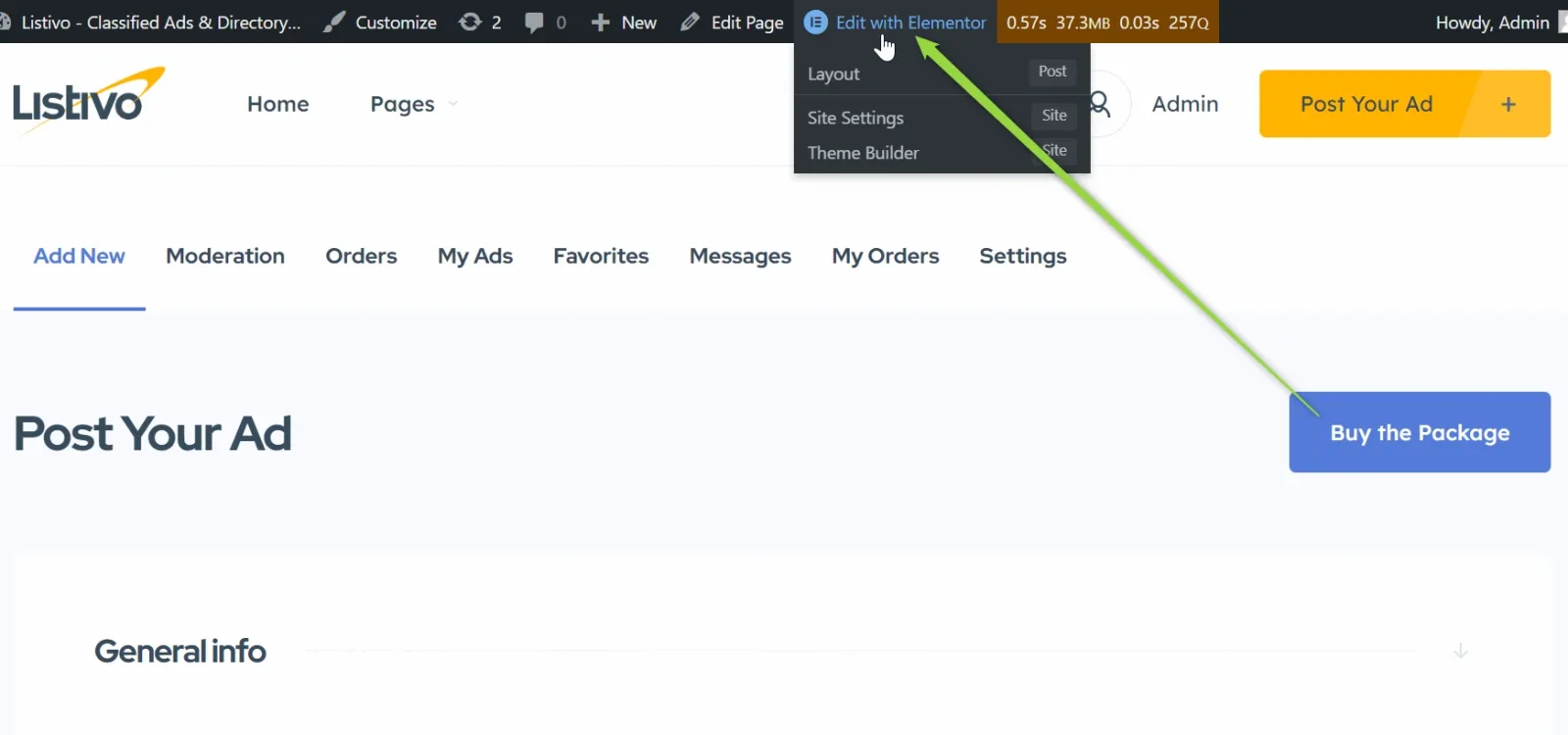The image size is (1568, 735).
Task: Click the General info heading
Action: pos(180,651)
